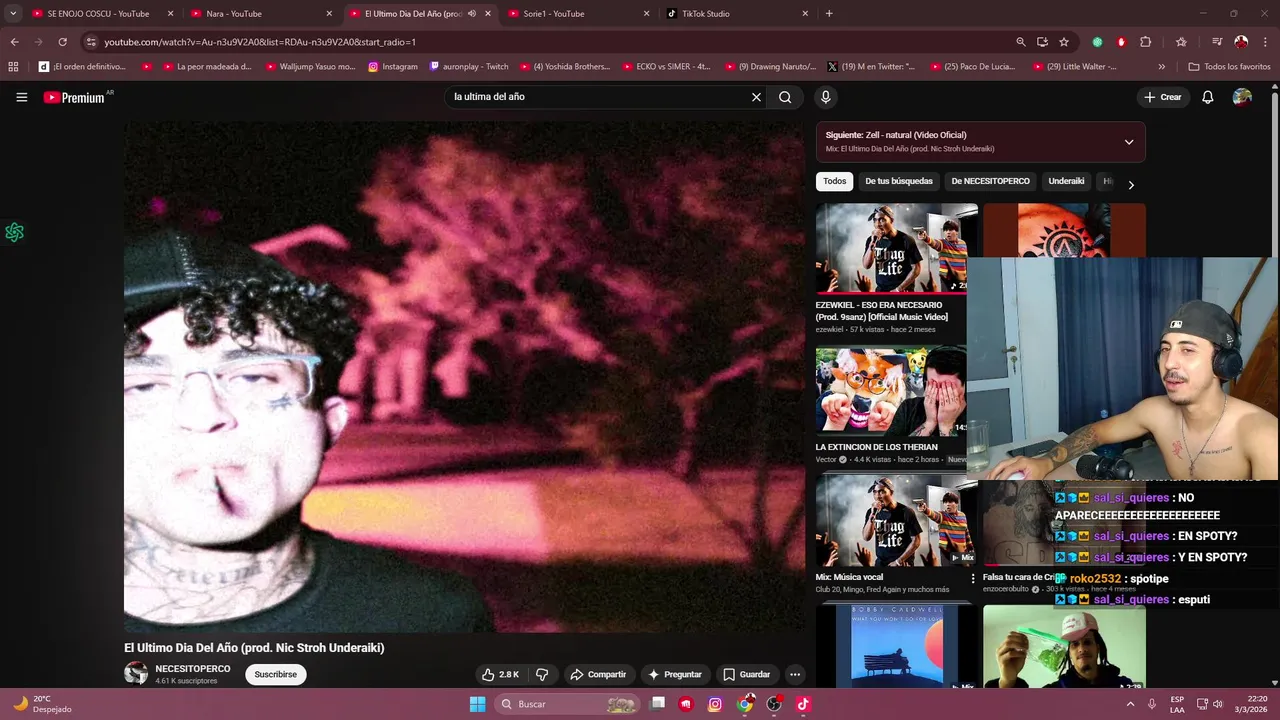This screenshot has width=1280, height=720.
Task: Open OBS Studio from the taskbar
Action: pyautogui.click(x=774, y=704)
